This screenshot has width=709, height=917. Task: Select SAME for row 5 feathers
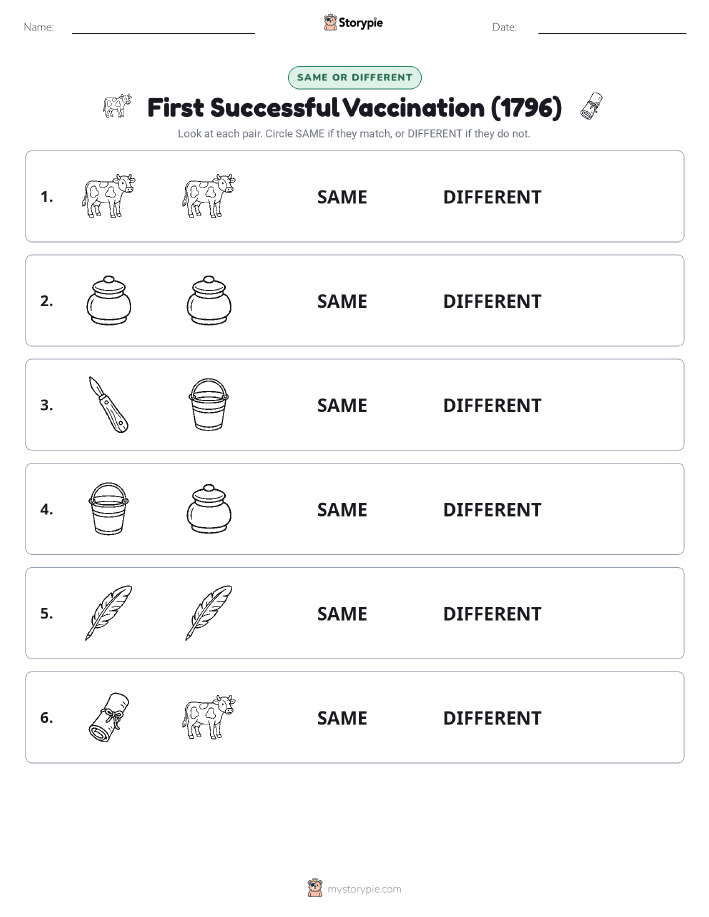tap(342, 613)
